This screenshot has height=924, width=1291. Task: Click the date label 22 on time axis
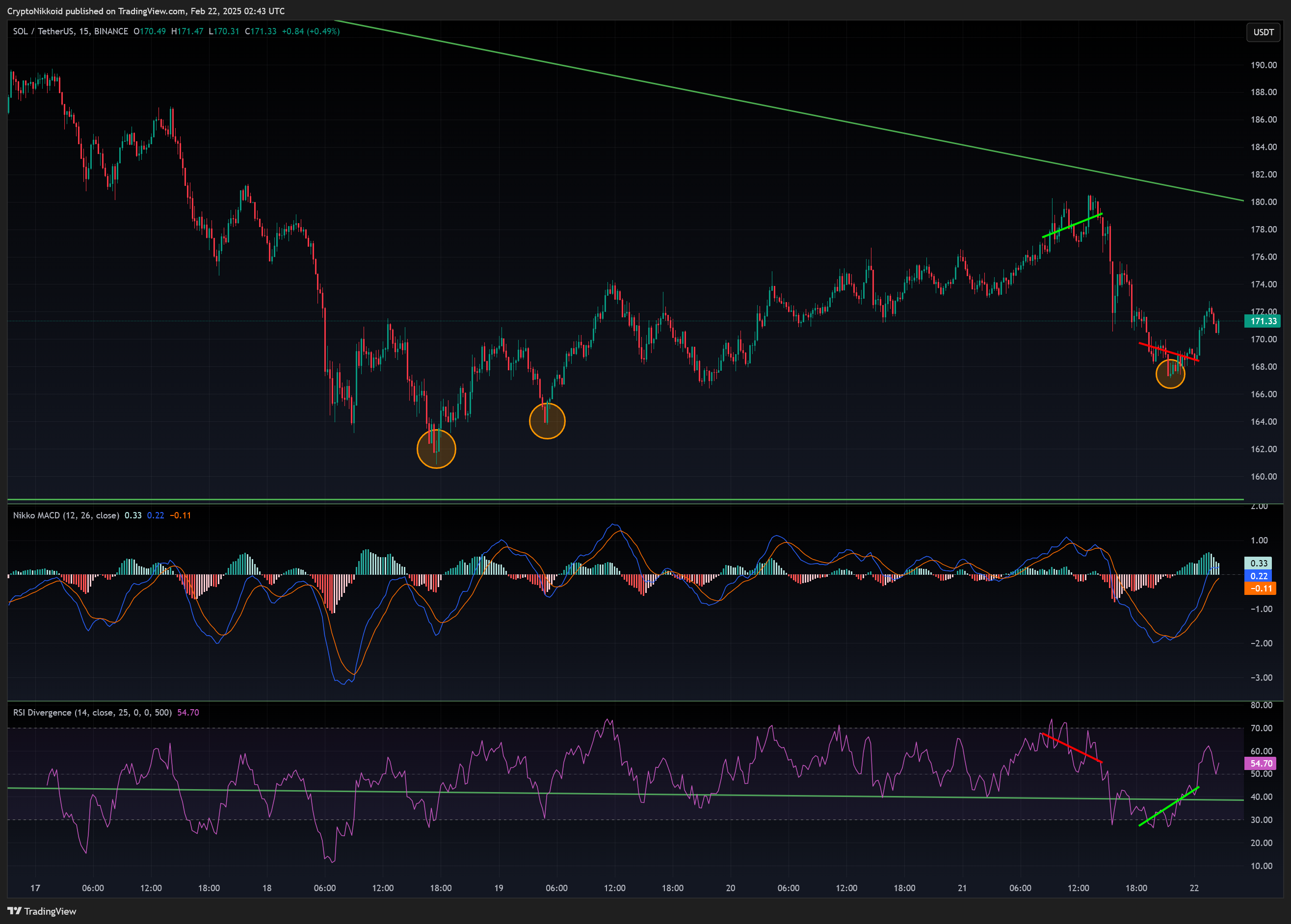(1194, 888)
